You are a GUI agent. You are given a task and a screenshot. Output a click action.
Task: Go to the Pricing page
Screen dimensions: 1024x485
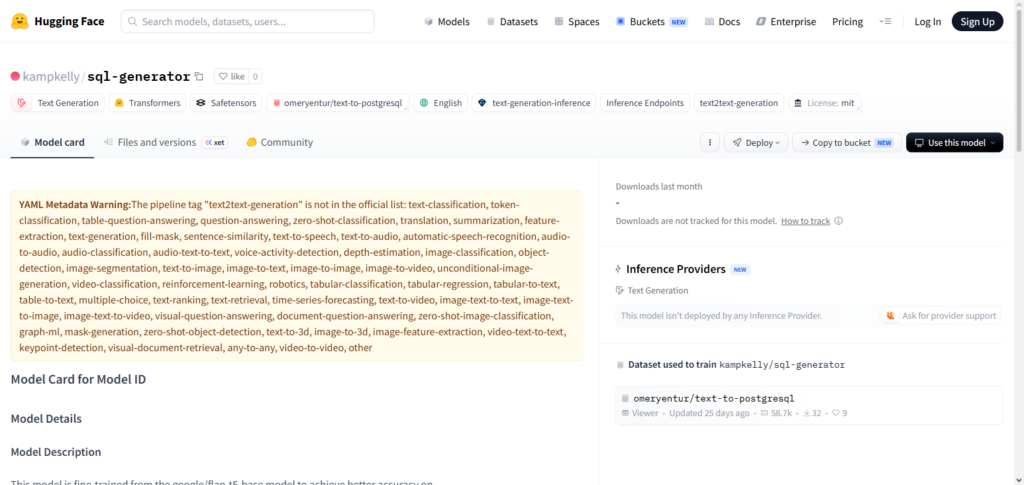click(847, 22)
